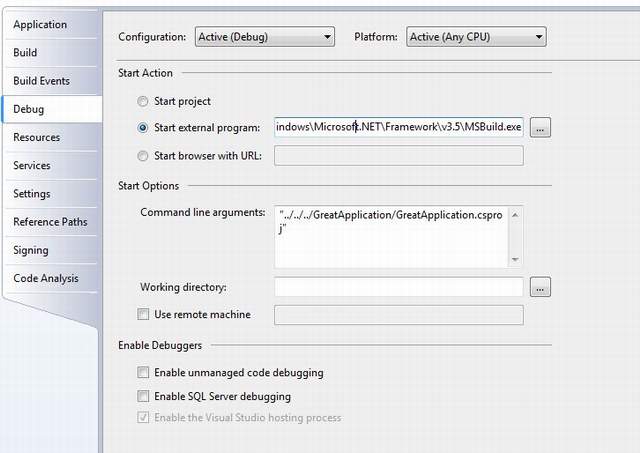The width and height of the screenshot is (640, 453).
Task: Browse for working directory with ellipsis button
Action: click(540, 287)
